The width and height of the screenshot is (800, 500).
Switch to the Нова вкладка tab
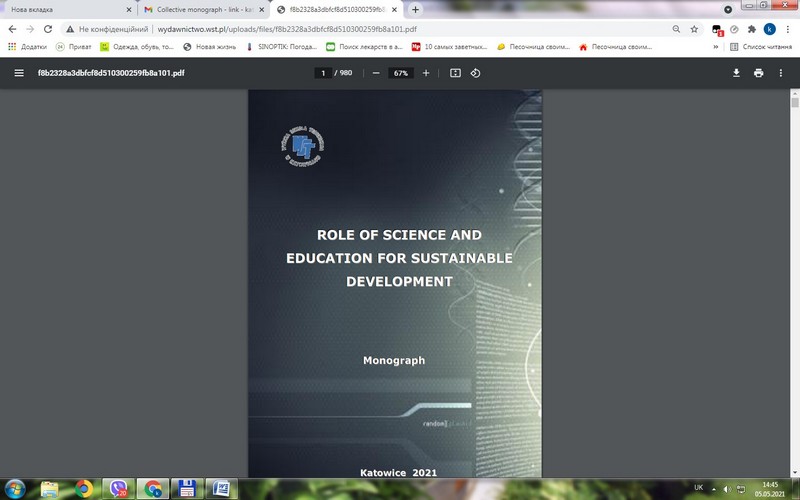pyautogui.click(x=60, y=9)
